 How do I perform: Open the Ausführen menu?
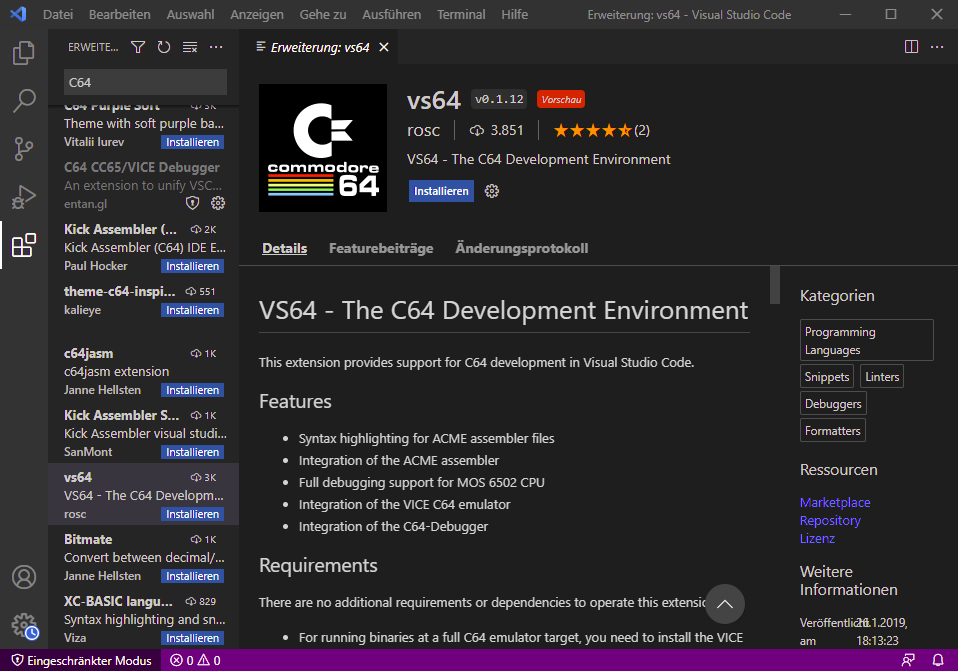pos(392,14)
